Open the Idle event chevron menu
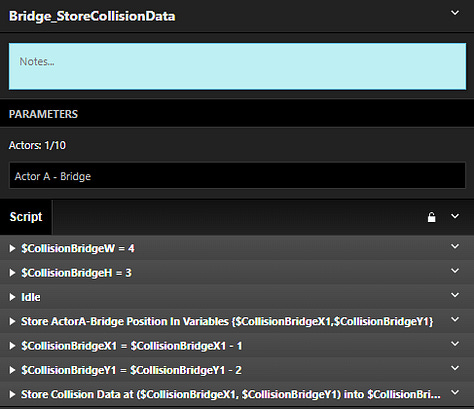Viewport: 474px width, 409px height. tap(455, 295)
